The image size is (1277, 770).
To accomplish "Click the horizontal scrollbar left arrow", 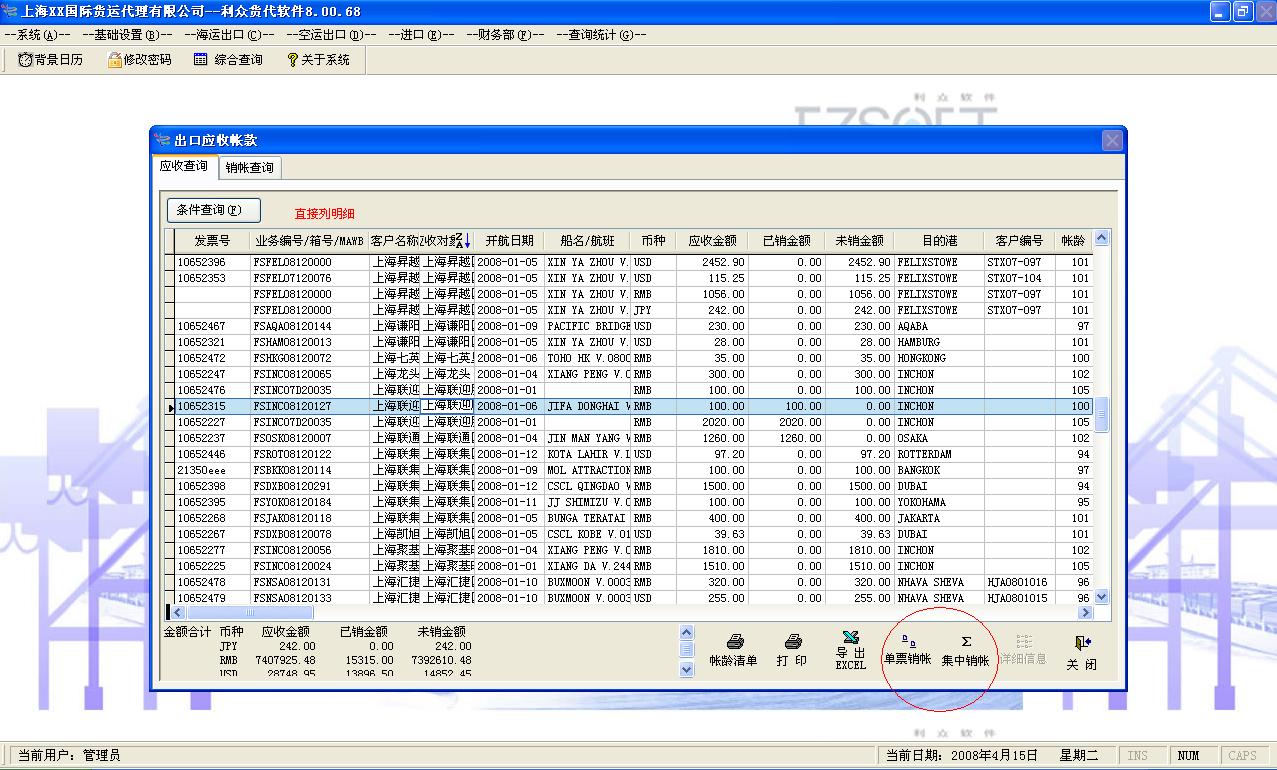I will click(x=179, y=612).
